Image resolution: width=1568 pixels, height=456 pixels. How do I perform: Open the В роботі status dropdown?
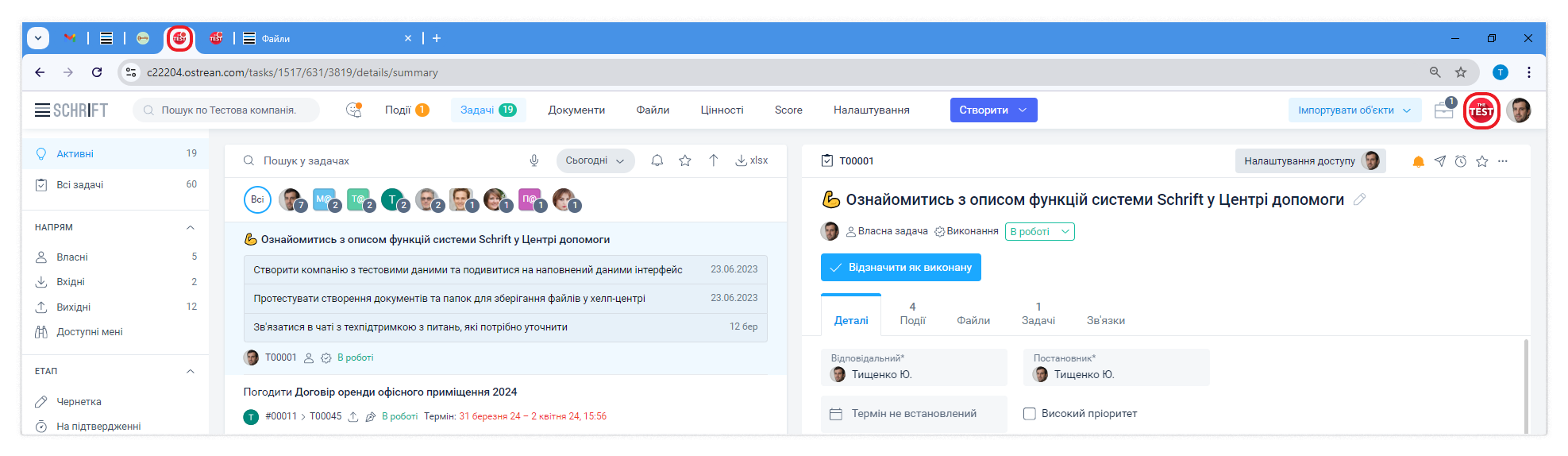pyautogui.click(x=1039, y=232)
